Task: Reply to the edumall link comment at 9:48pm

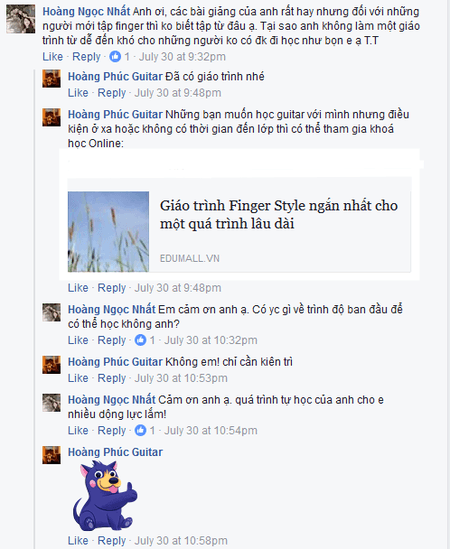Action: pyautogui.click(x=111, y=288)
